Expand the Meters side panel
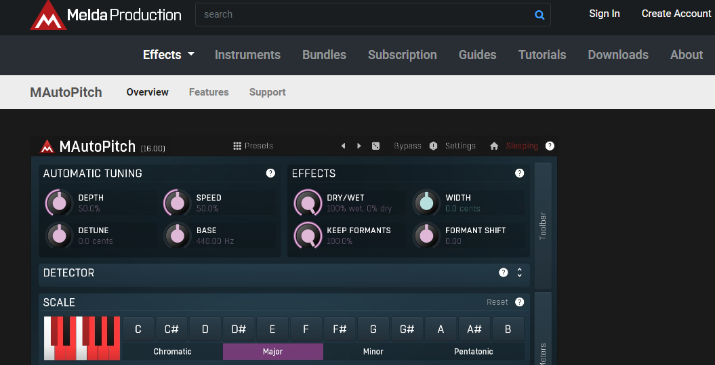The image size is (715, 365). pos(543,329)
